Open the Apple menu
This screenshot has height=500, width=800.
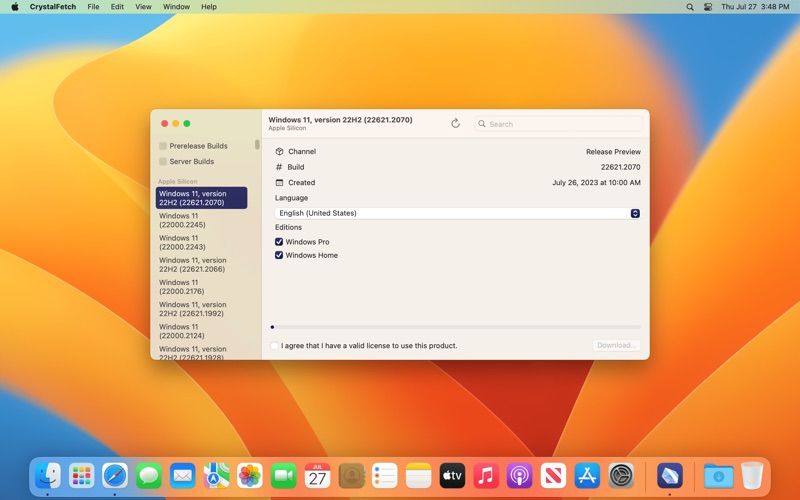coord(15,7)
